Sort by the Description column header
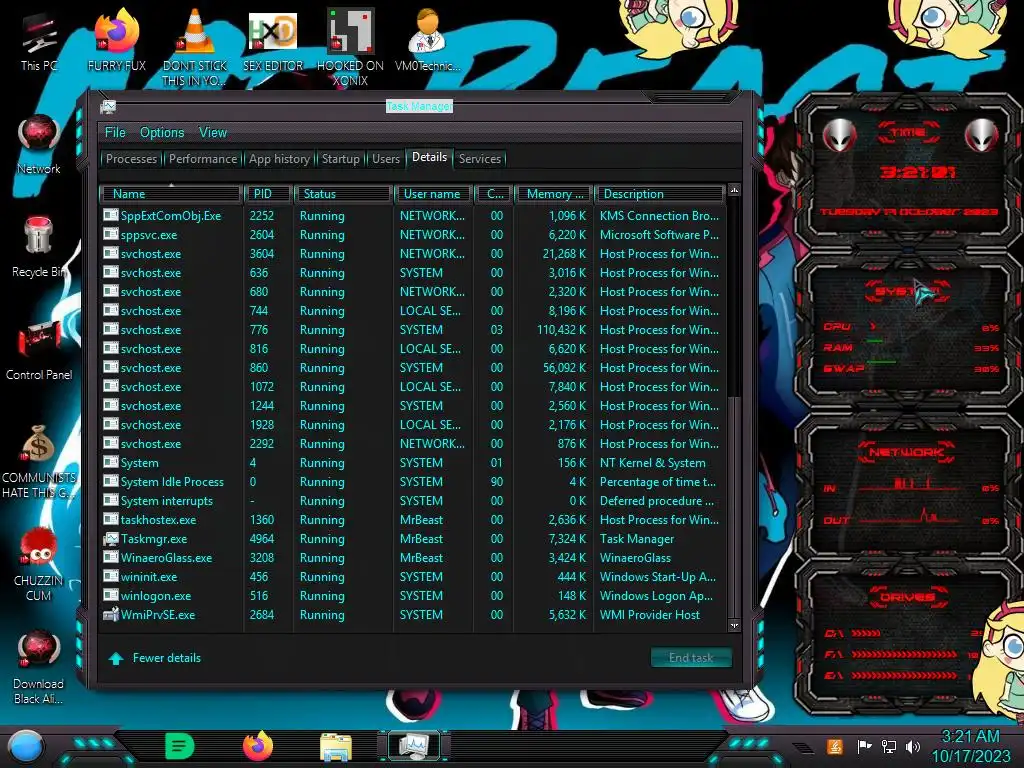The image size is (1024, 768). coord(660,194)
